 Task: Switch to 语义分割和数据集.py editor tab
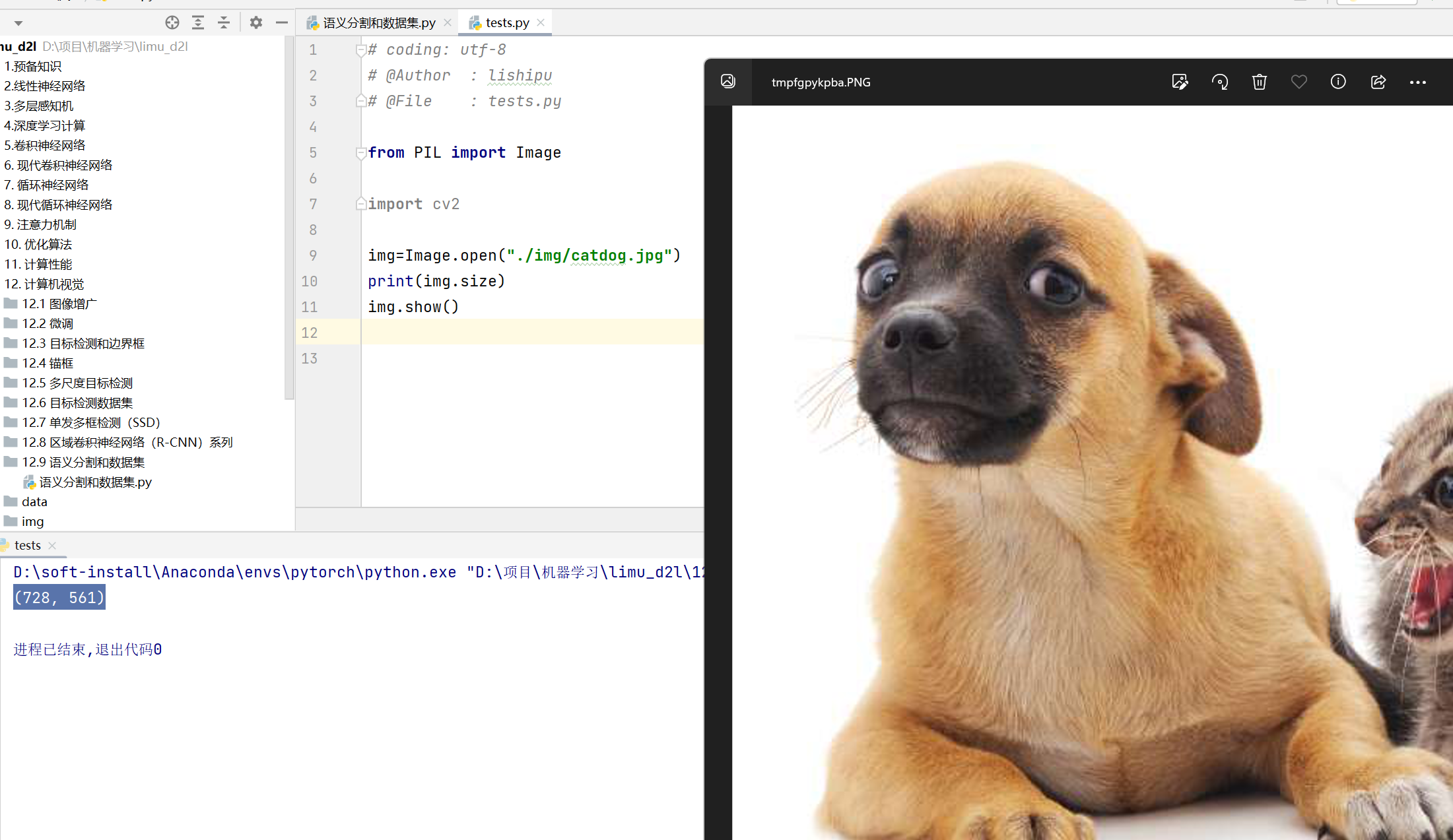pos(378,23)
